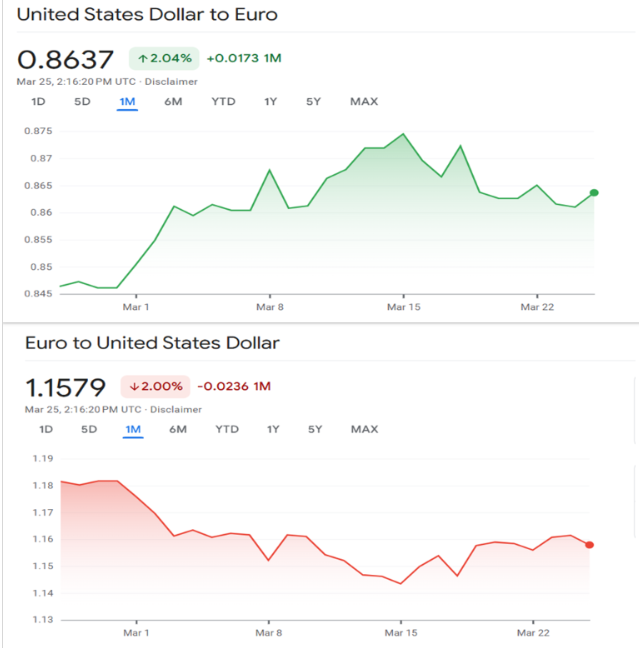This screenshot has width=639, height=648.
Task: Choose 6M range on USD to Euro chart
Action: (x=173, y=101)
